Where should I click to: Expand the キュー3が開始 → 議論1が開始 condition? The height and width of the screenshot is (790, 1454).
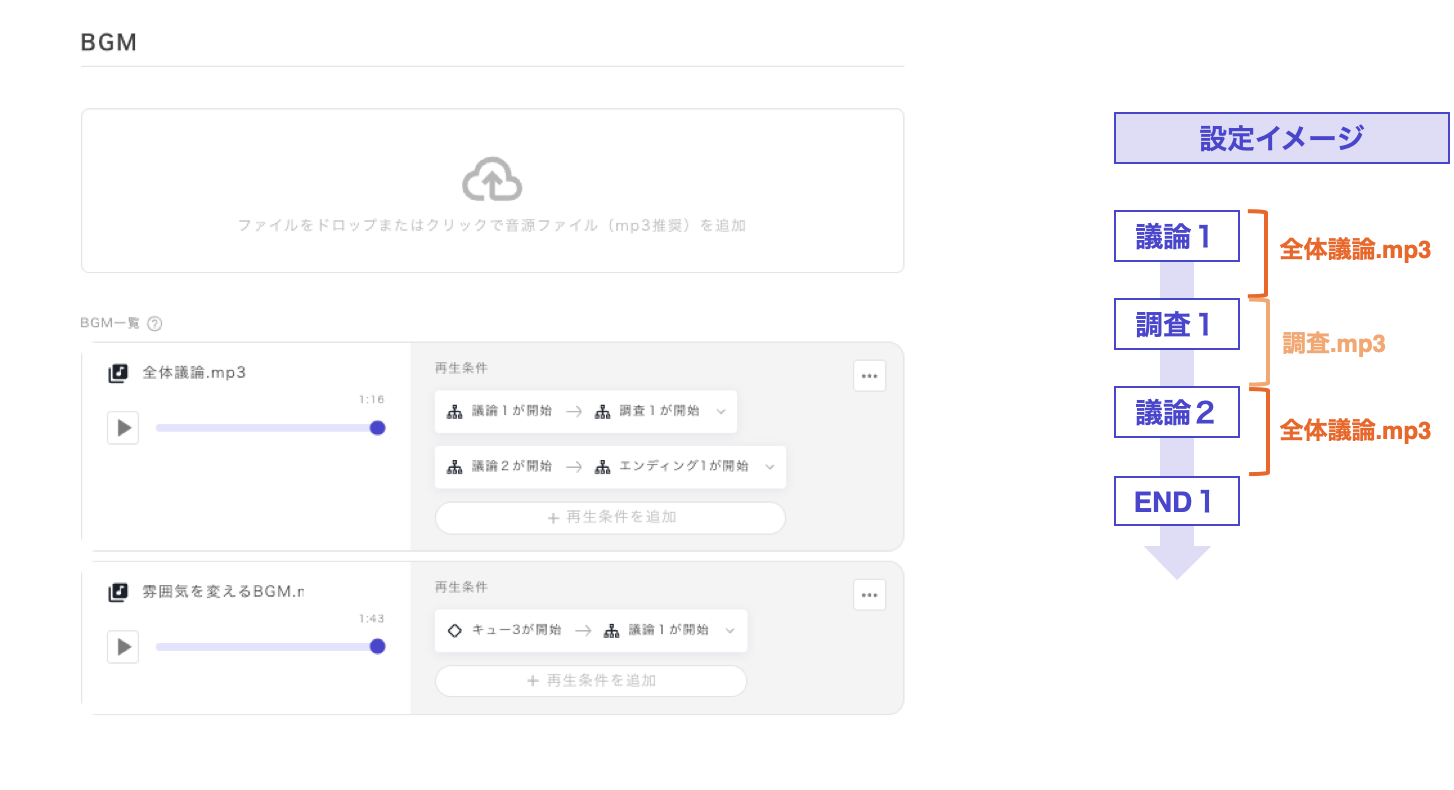(730, 631)
